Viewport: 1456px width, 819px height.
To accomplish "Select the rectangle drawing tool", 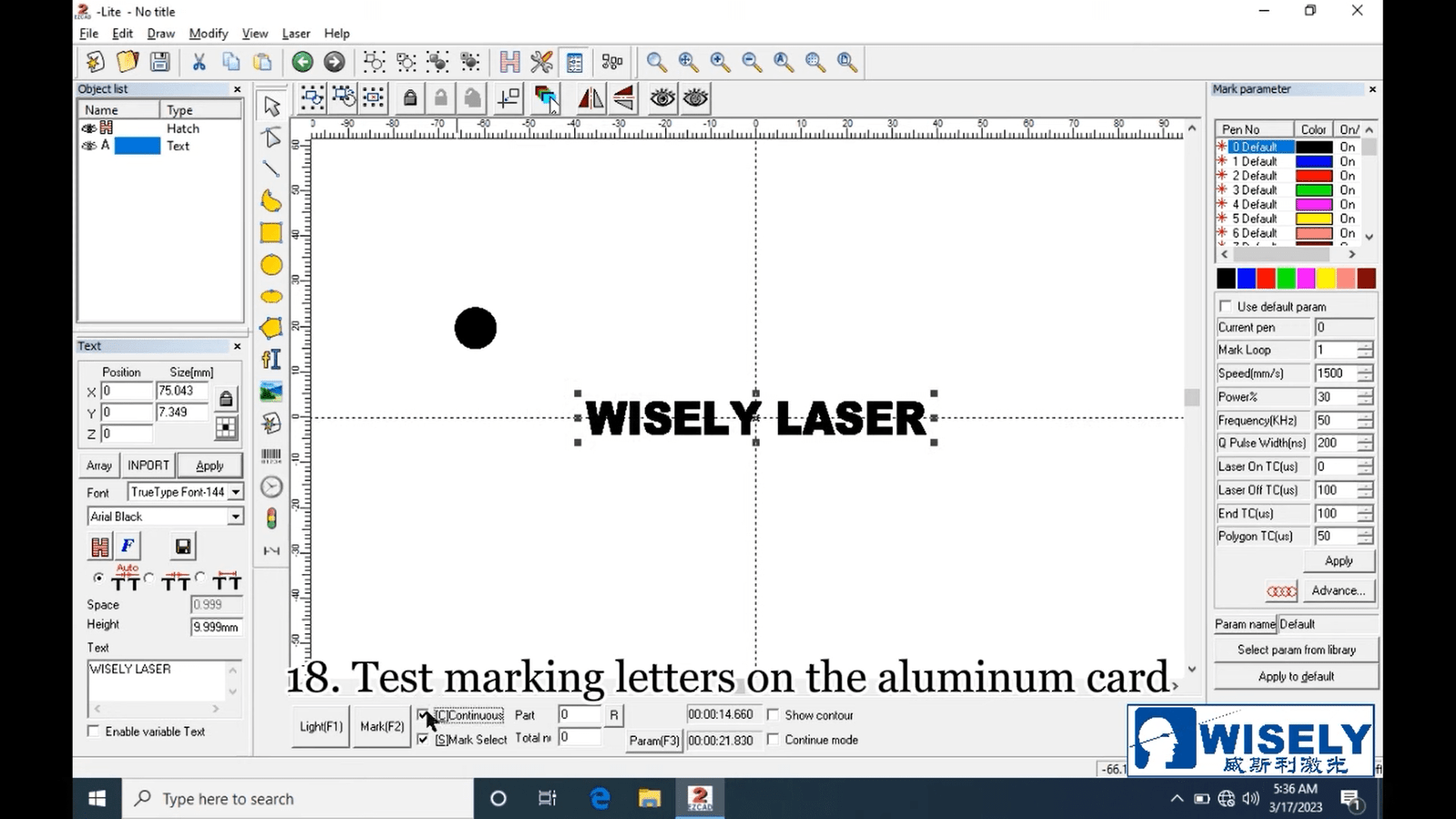I will [271, 233].
